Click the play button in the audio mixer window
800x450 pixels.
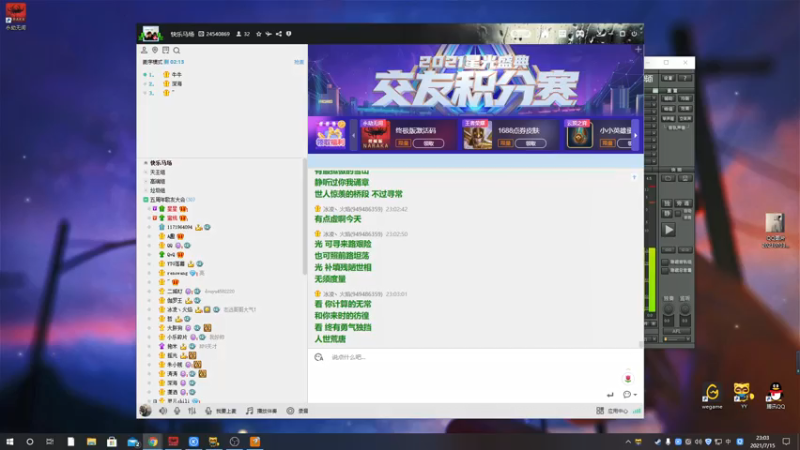(x=668, y=230)
